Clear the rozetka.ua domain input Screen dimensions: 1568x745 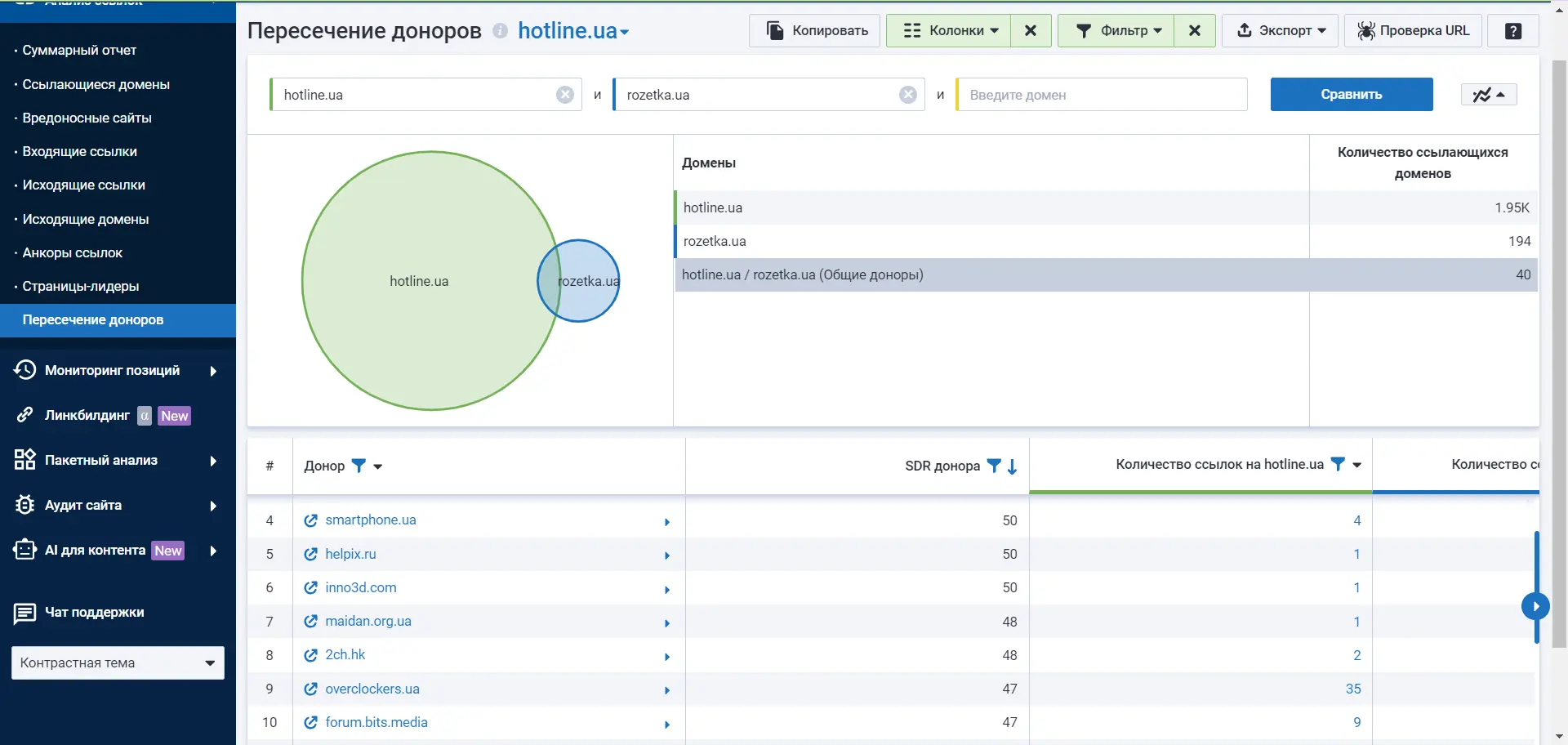[x=907, y=95]
